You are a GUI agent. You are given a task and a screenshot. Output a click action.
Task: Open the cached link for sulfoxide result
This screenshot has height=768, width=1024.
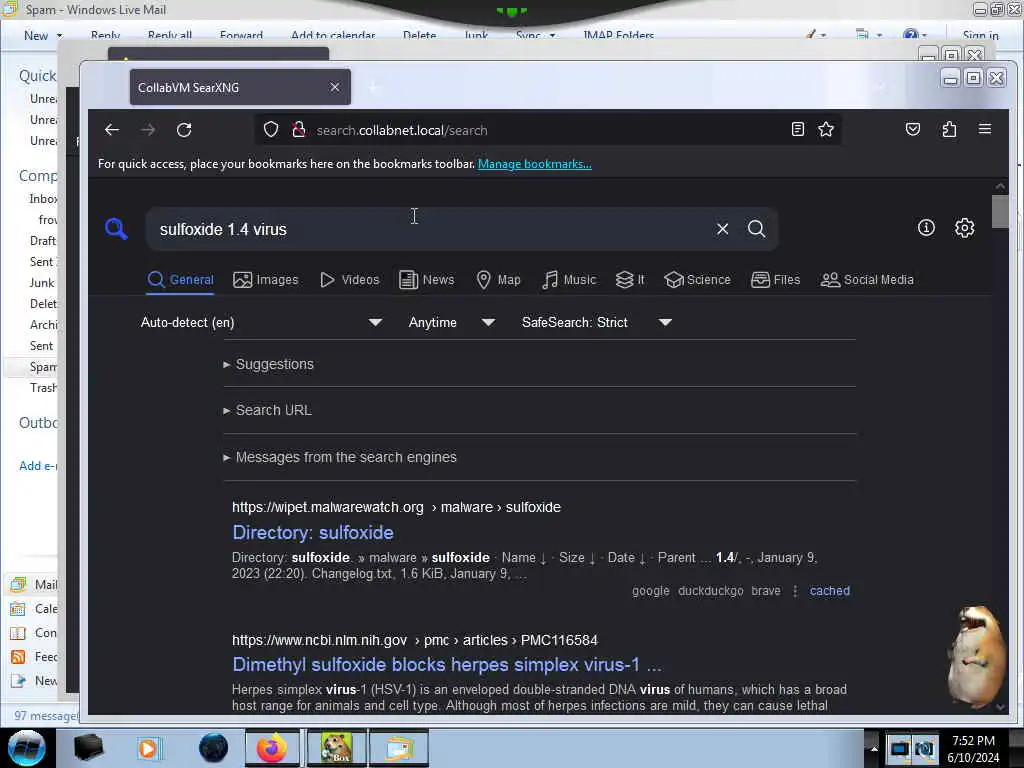[x=829, y=590]
